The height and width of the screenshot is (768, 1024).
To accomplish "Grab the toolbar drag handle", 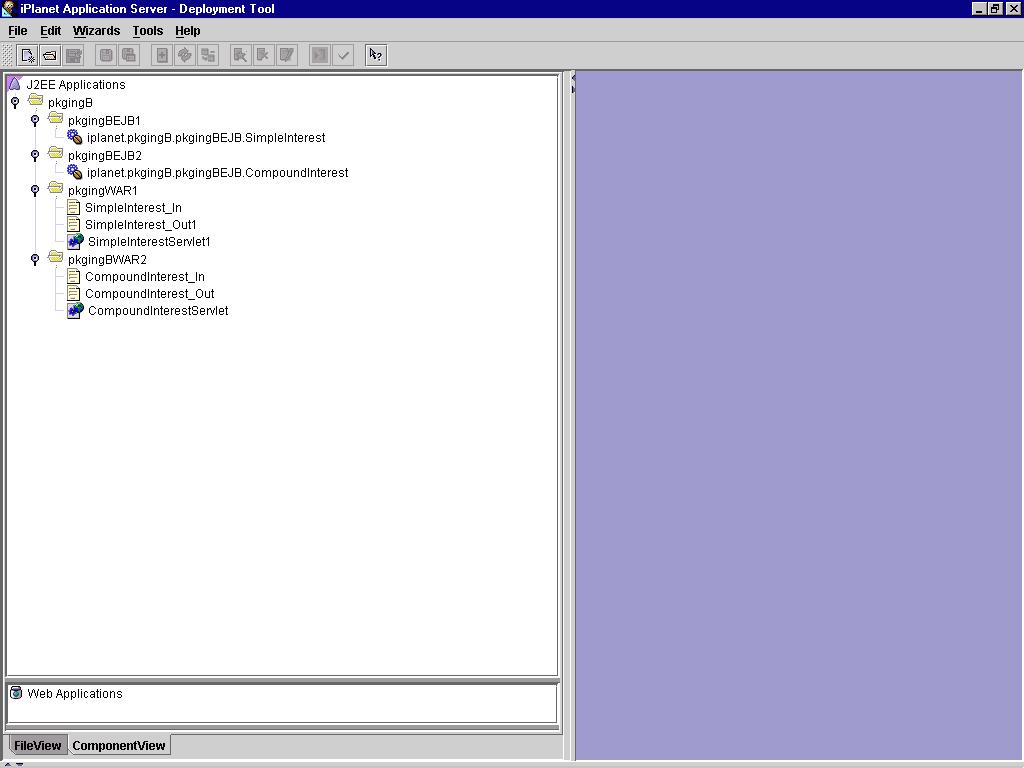I will point(7,56).
